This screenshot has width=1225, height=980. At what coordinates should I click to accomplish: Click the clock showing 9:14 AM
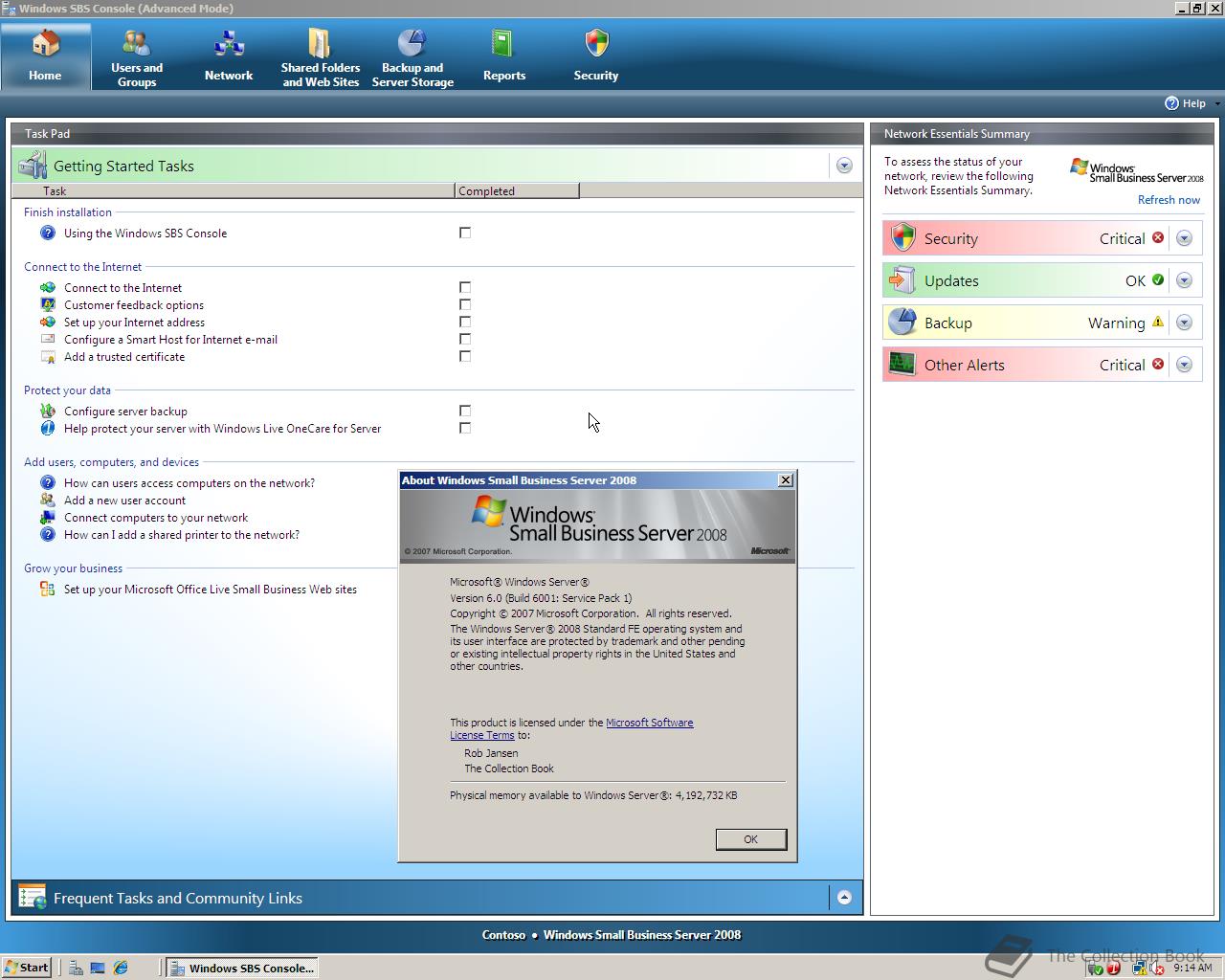[1192, 968]
